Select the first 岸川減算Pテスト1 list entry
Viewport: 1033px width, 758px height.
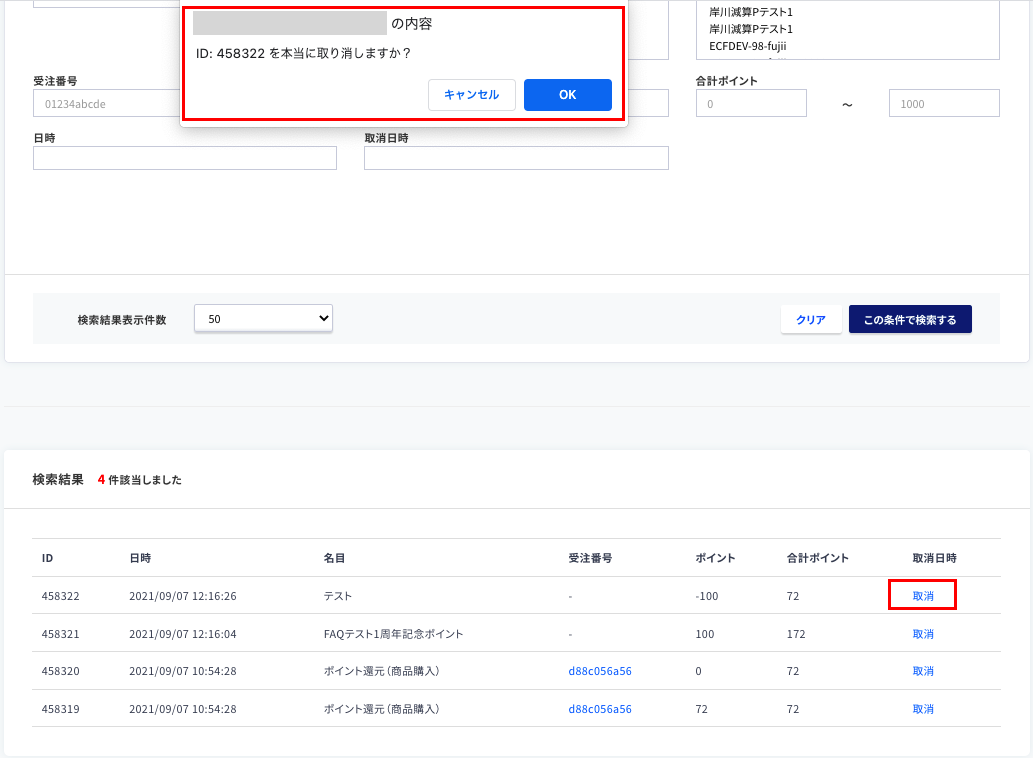(750, 12)
